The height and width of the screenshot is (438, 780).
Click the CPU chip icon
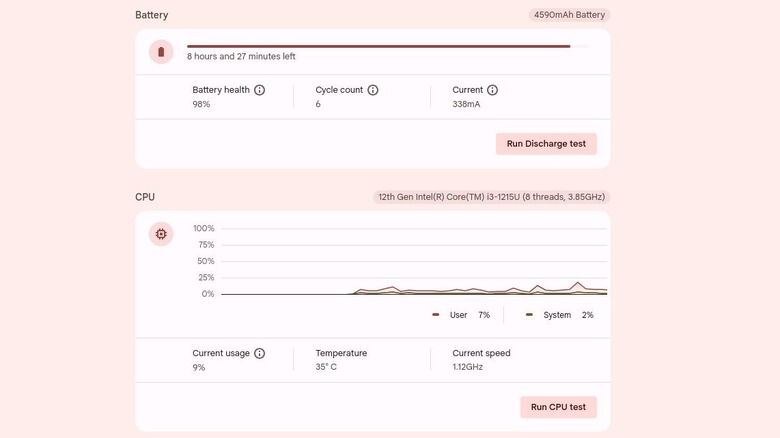[x=161, y=234]
